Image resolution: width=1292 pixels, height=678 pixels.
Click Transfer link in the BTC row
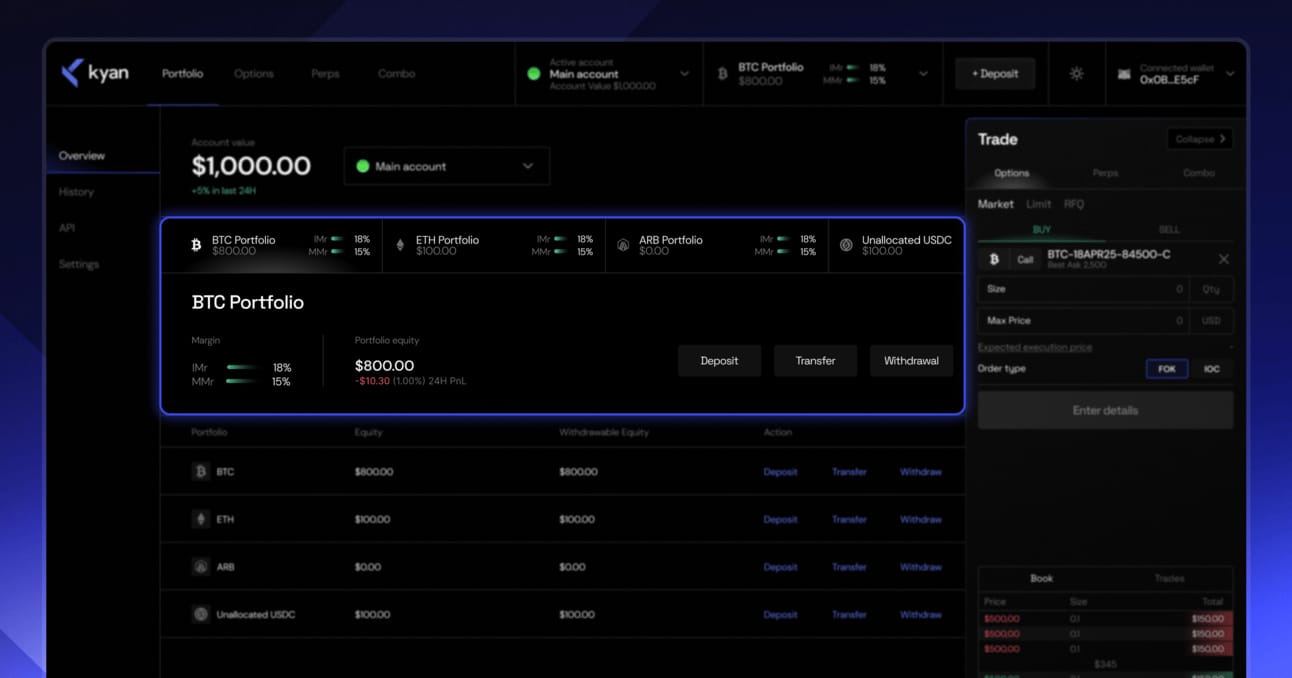(849, 472)
